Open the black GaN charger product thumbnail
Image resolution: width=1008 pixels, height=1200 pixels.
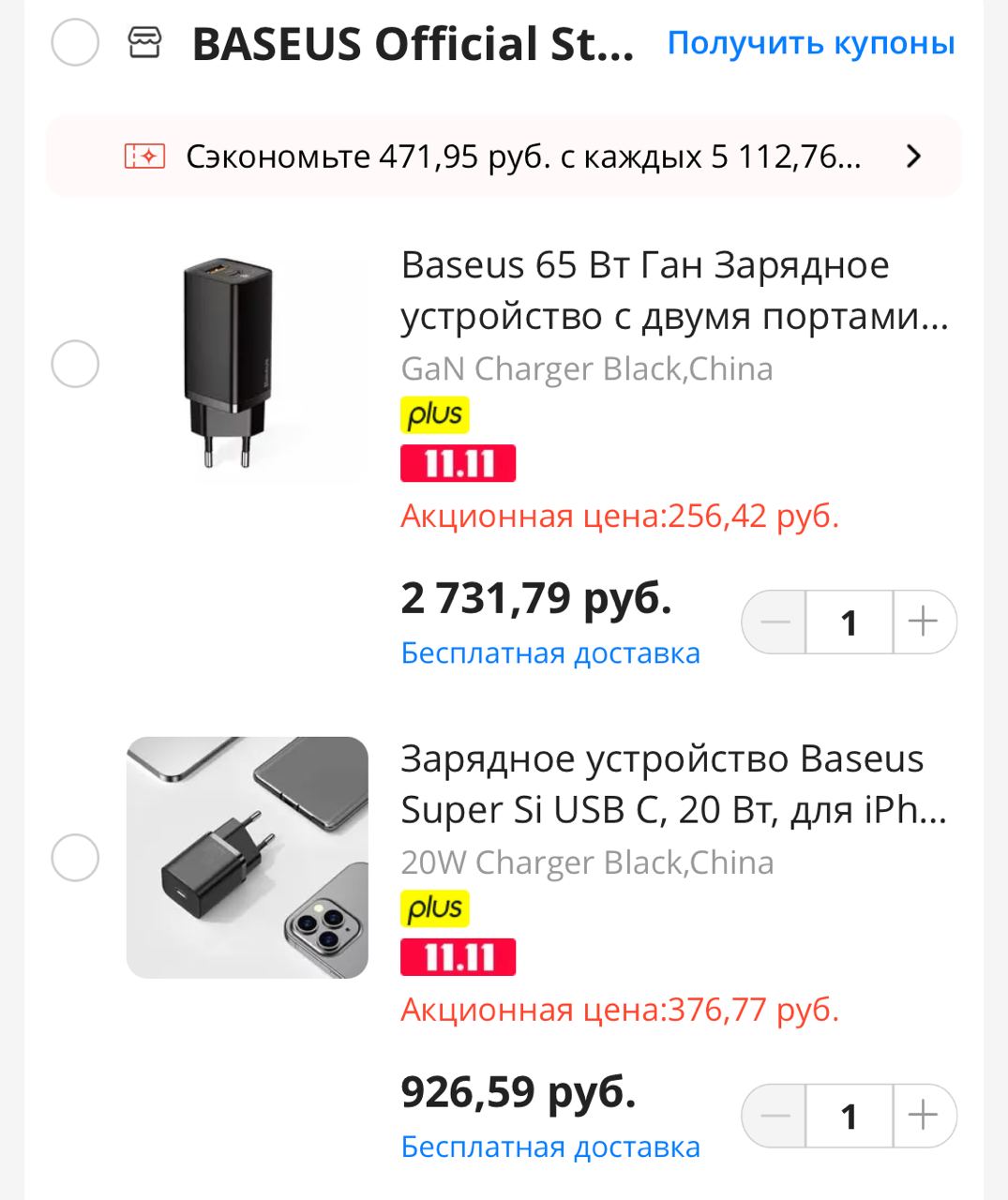[247, 364]
